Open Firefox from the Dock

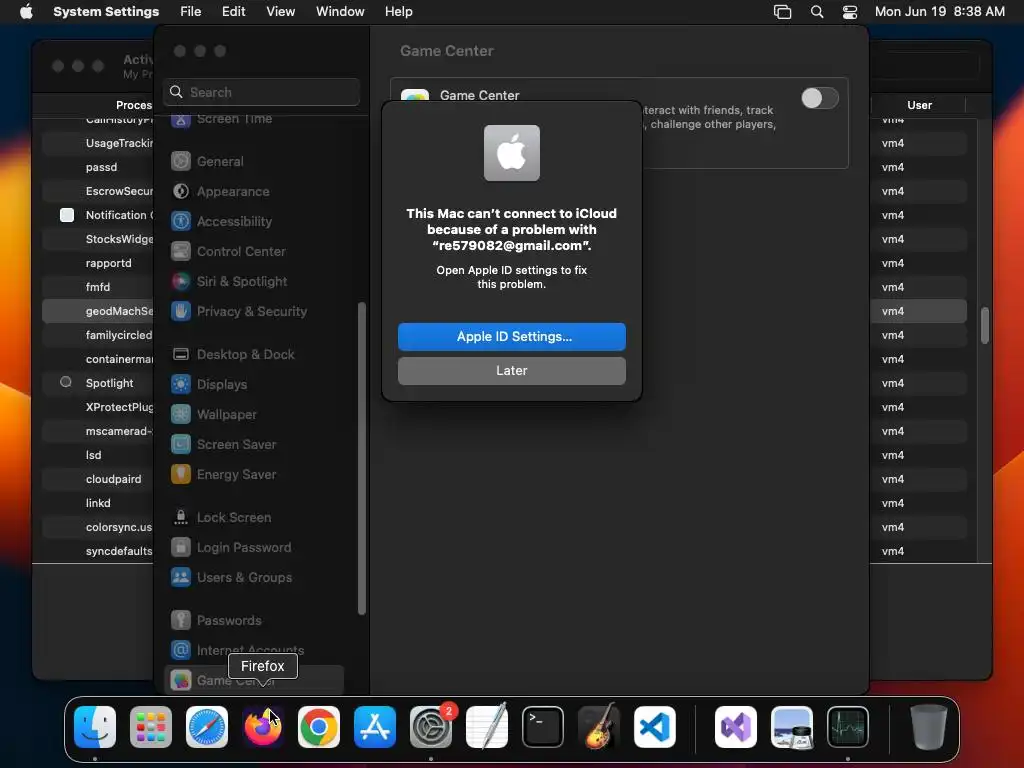pyautogui.click(x=263, y=727)
